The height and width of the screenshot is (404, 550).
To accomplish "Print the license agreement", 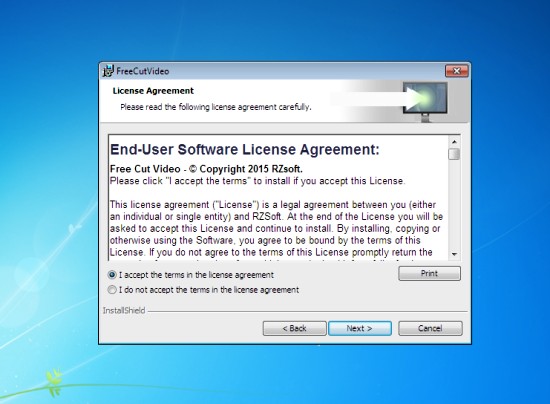I will 429,273.
